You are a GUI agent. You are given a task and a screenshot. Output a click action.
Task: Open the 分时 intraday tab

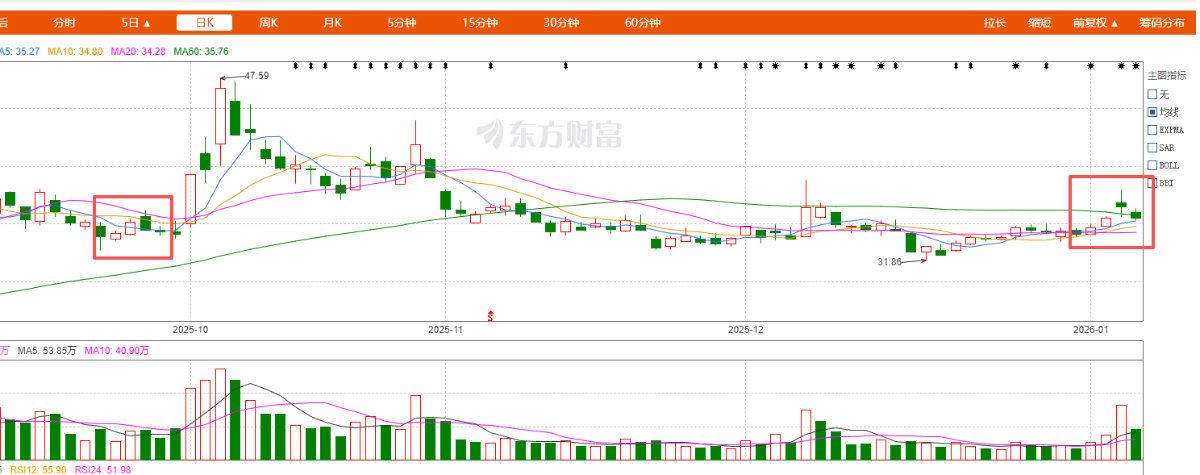[x=64, y=22]
